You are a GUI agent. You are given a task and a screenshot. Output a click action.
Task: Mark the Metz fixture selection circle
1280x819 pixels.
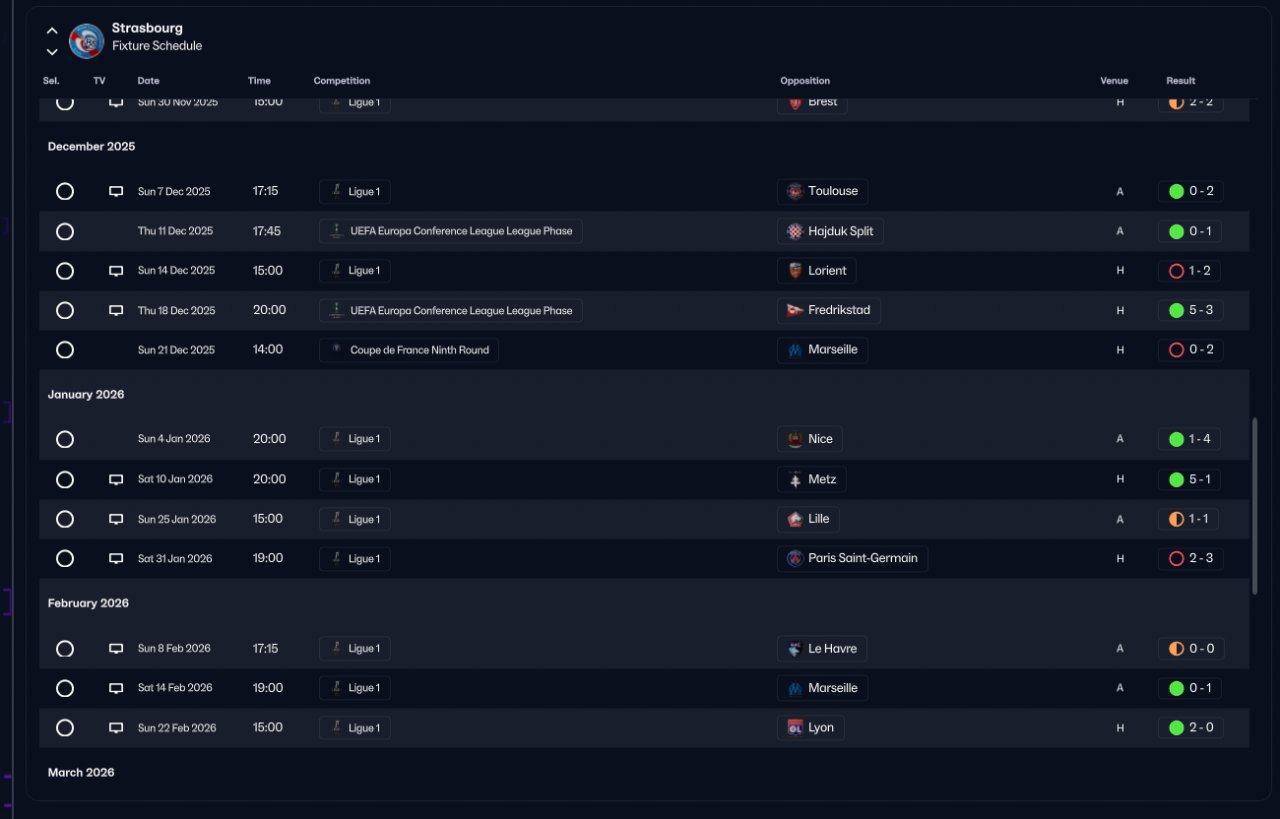click(65, 479)
